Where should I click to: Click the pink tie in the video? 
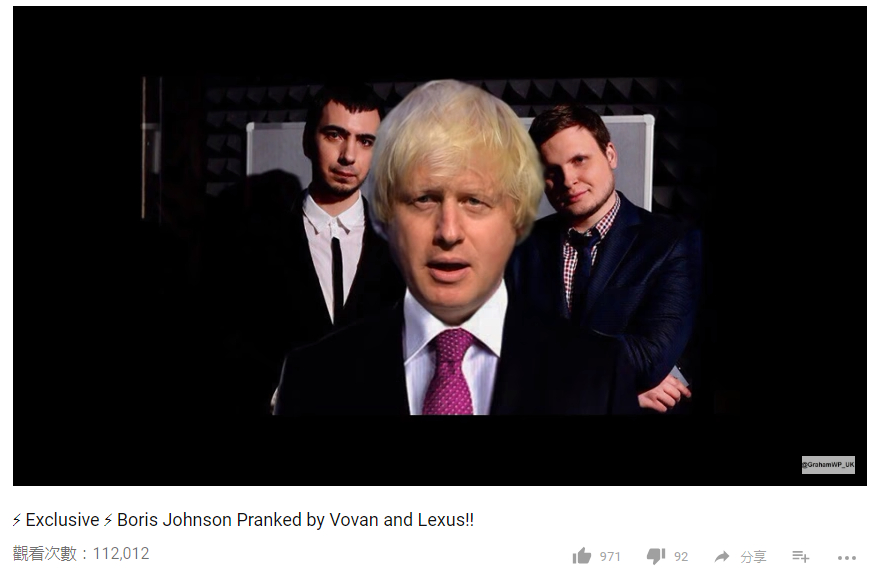450,372
